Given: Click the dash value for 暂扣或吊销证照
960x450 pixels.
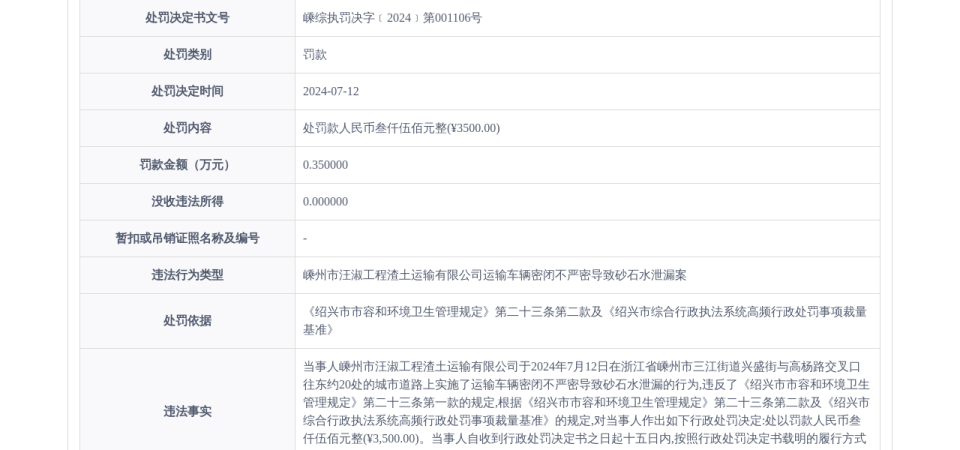Looking at the screenshot, I should click(305, 238).
